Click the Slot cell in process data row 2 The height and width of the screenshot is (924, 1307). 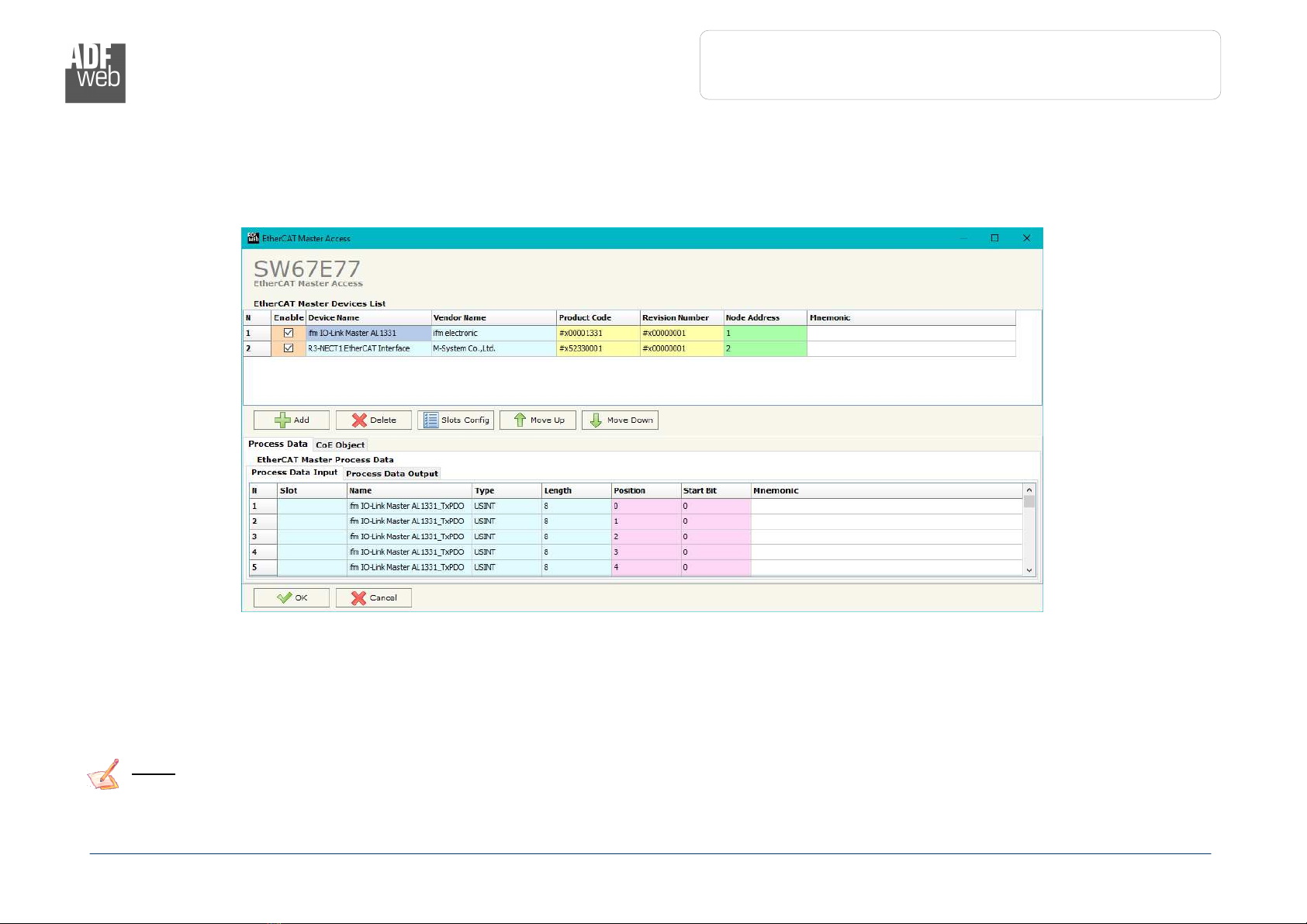click(312, 521)
